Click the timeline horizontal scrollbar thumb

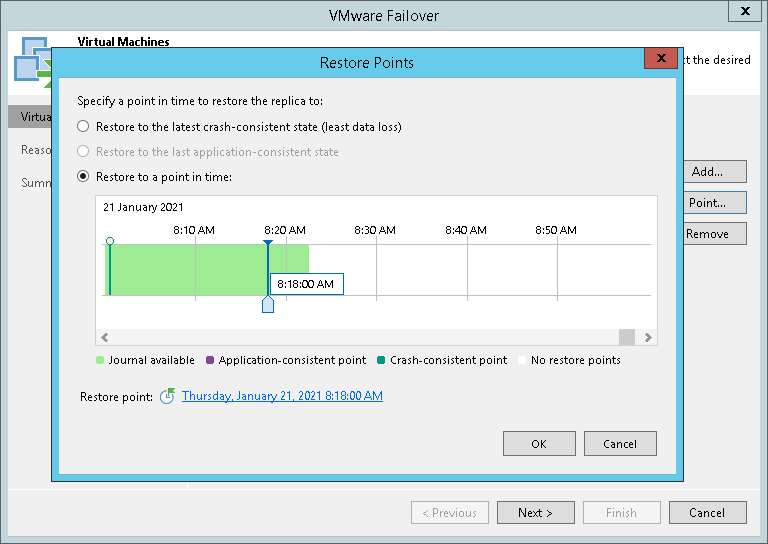(627, 337)
